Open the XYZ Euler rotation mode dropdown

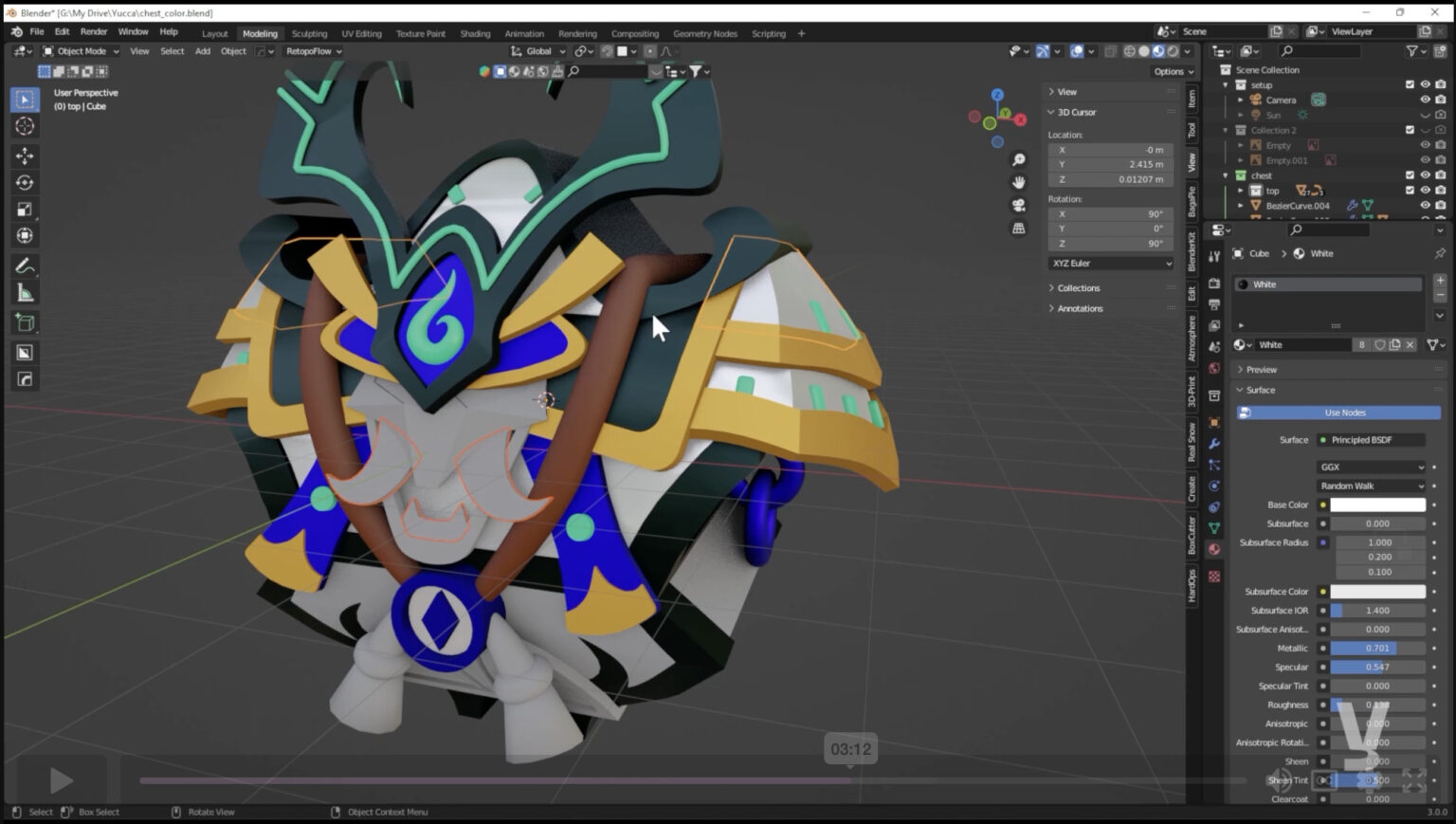[1111, 264]
